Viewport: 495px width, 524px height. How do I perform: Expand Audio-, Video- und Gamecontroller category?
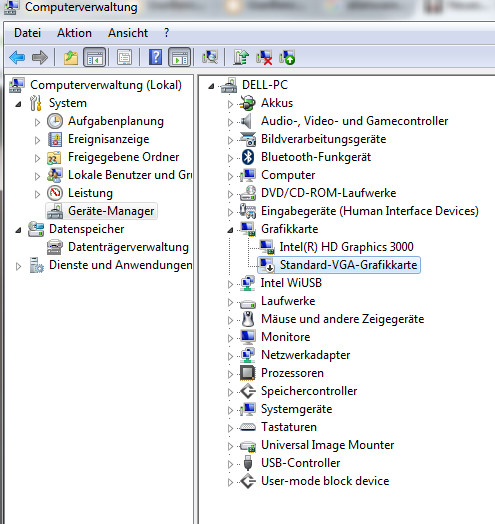[x=230, y=122]
